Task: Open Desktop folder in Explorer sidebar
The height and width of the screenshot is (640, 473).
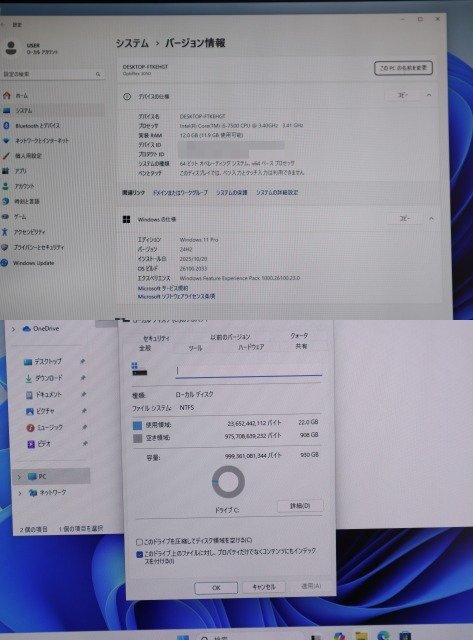Action: (42, 362)
